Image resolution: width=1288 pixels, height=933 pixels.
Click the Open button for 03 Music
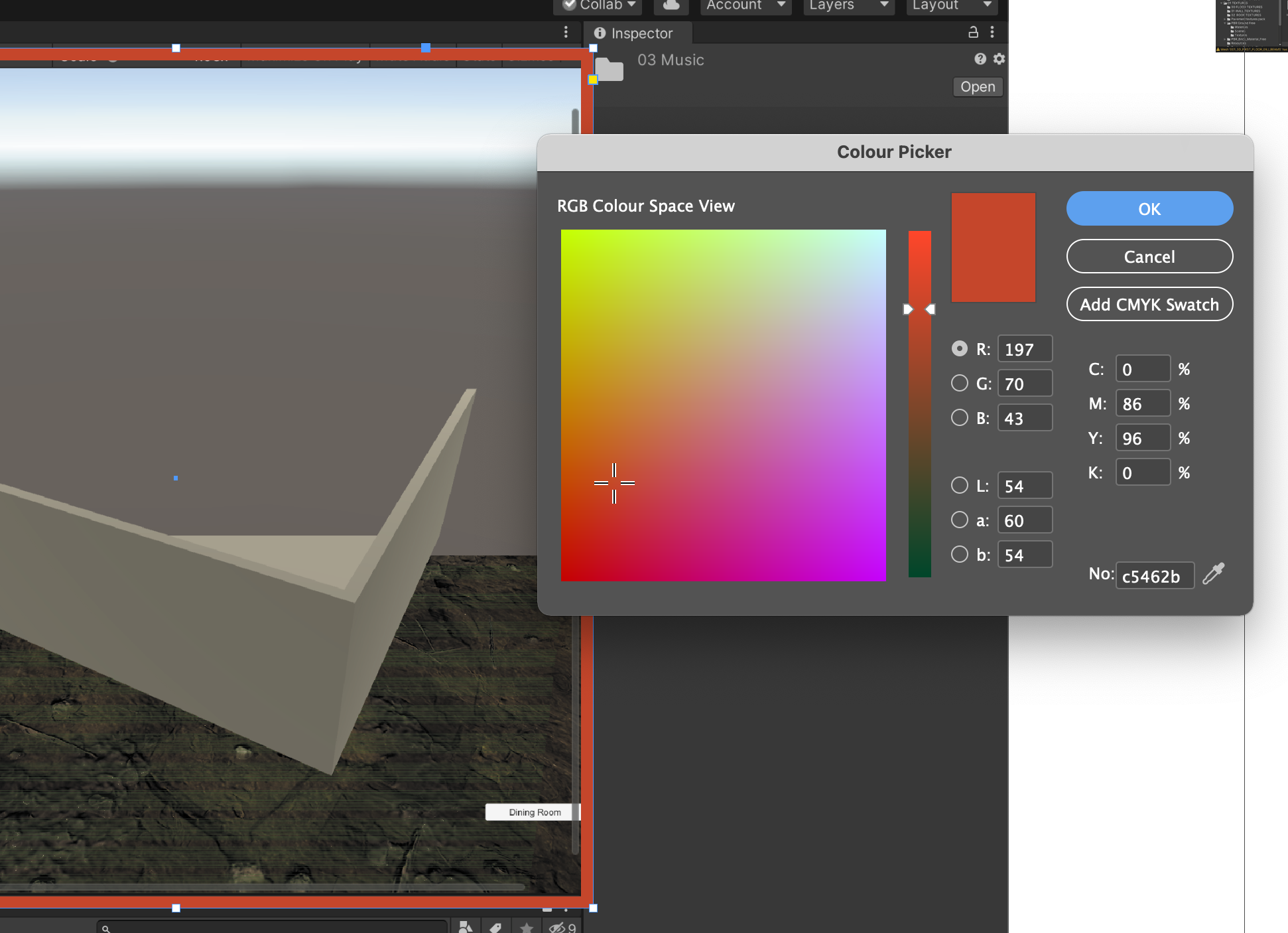tap(977, 86)
